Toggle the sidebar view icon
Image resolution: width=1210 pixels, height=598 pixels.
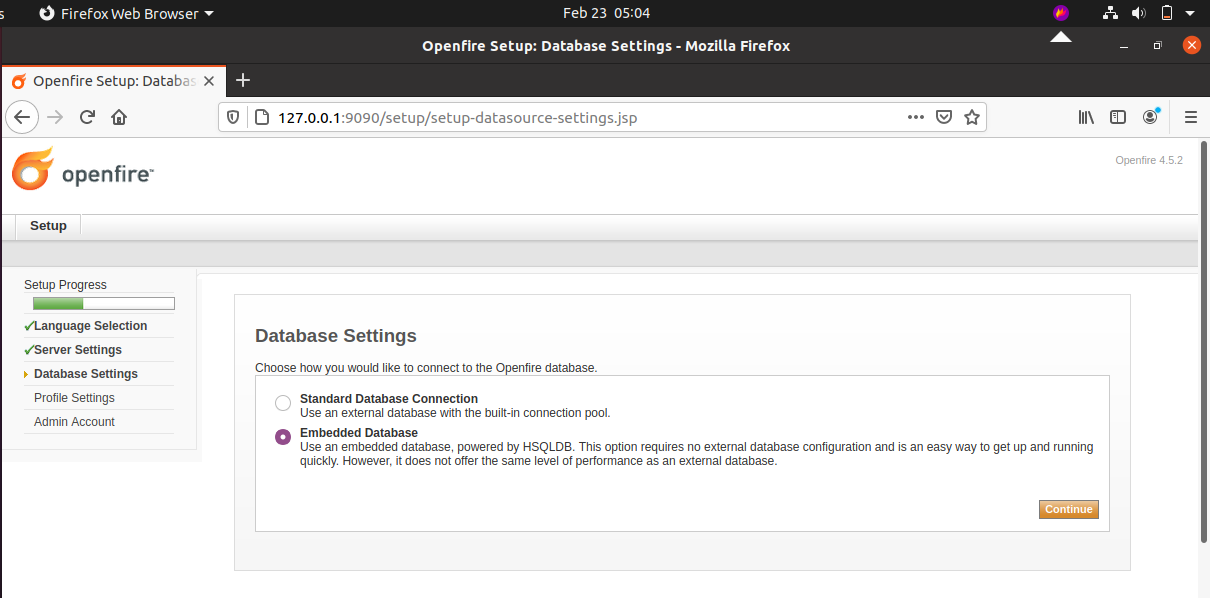(x=1119, y=117)
